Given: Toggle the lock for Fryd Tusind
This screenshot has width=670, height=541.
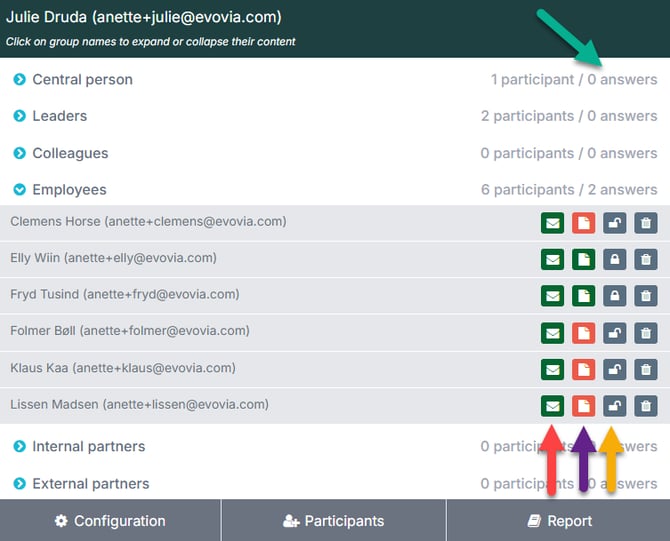Looking at the screenshot, I should click(615, 296).
